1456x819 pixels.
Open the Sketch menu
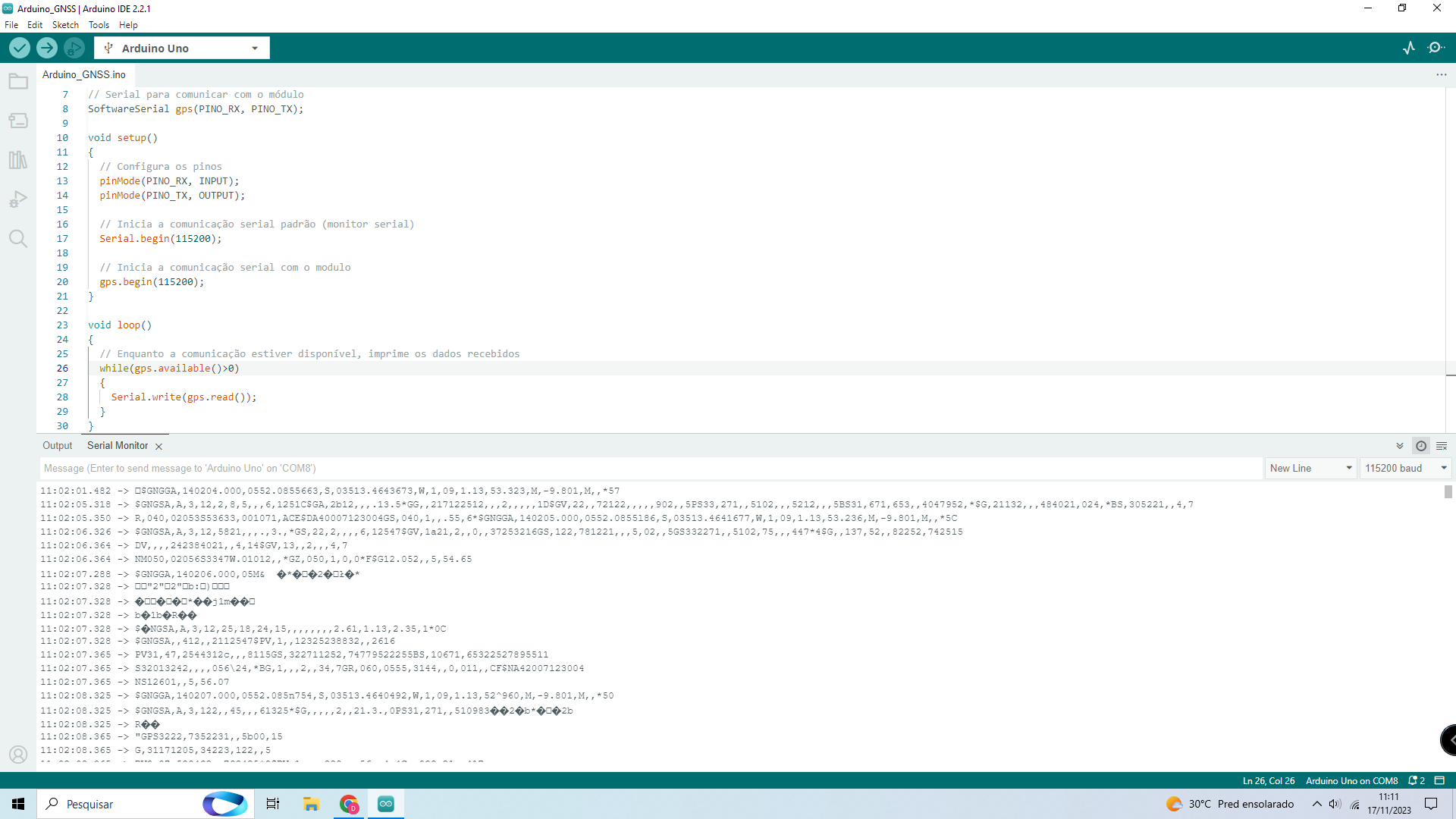(65, 25)
